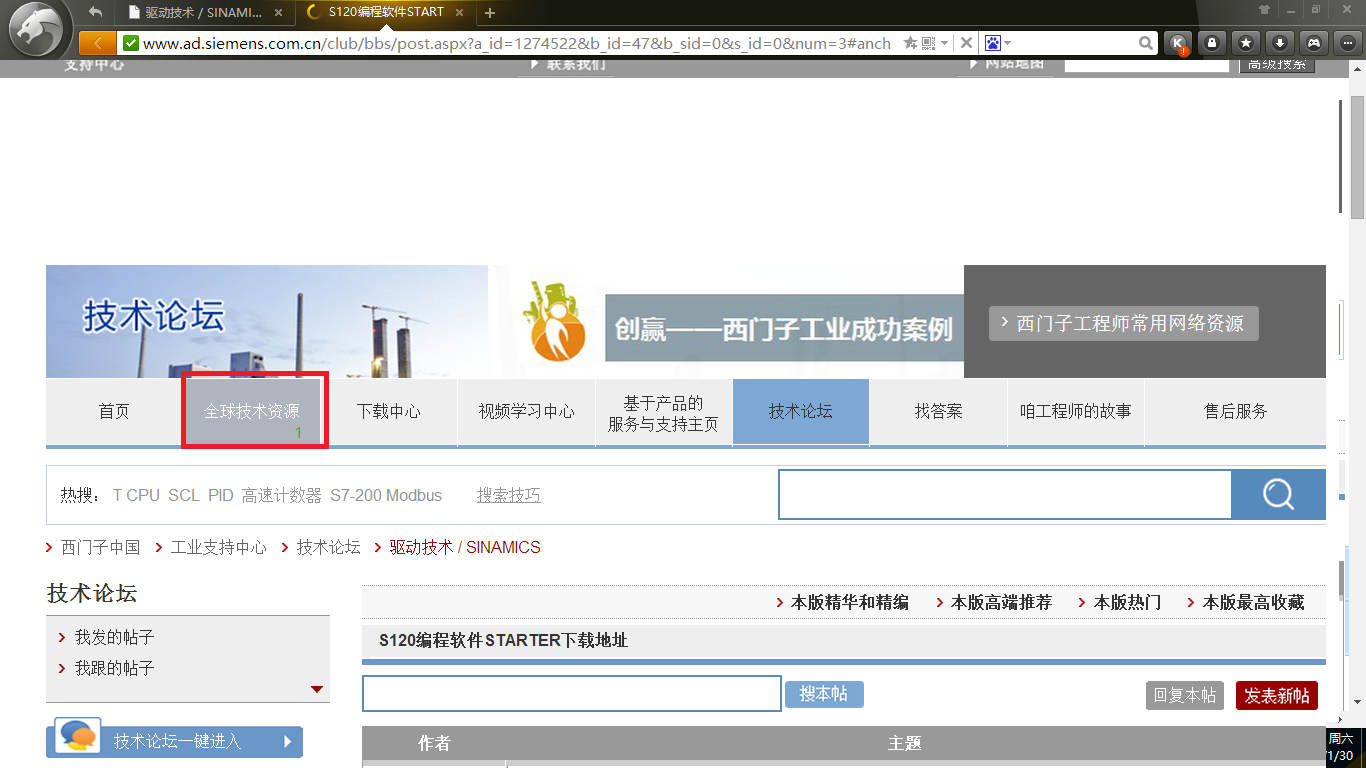Image resolution: width=1366 pixels, height=768 pixels.
Task: Click the 发表新帖 new post button
Action: point(1277,695)
